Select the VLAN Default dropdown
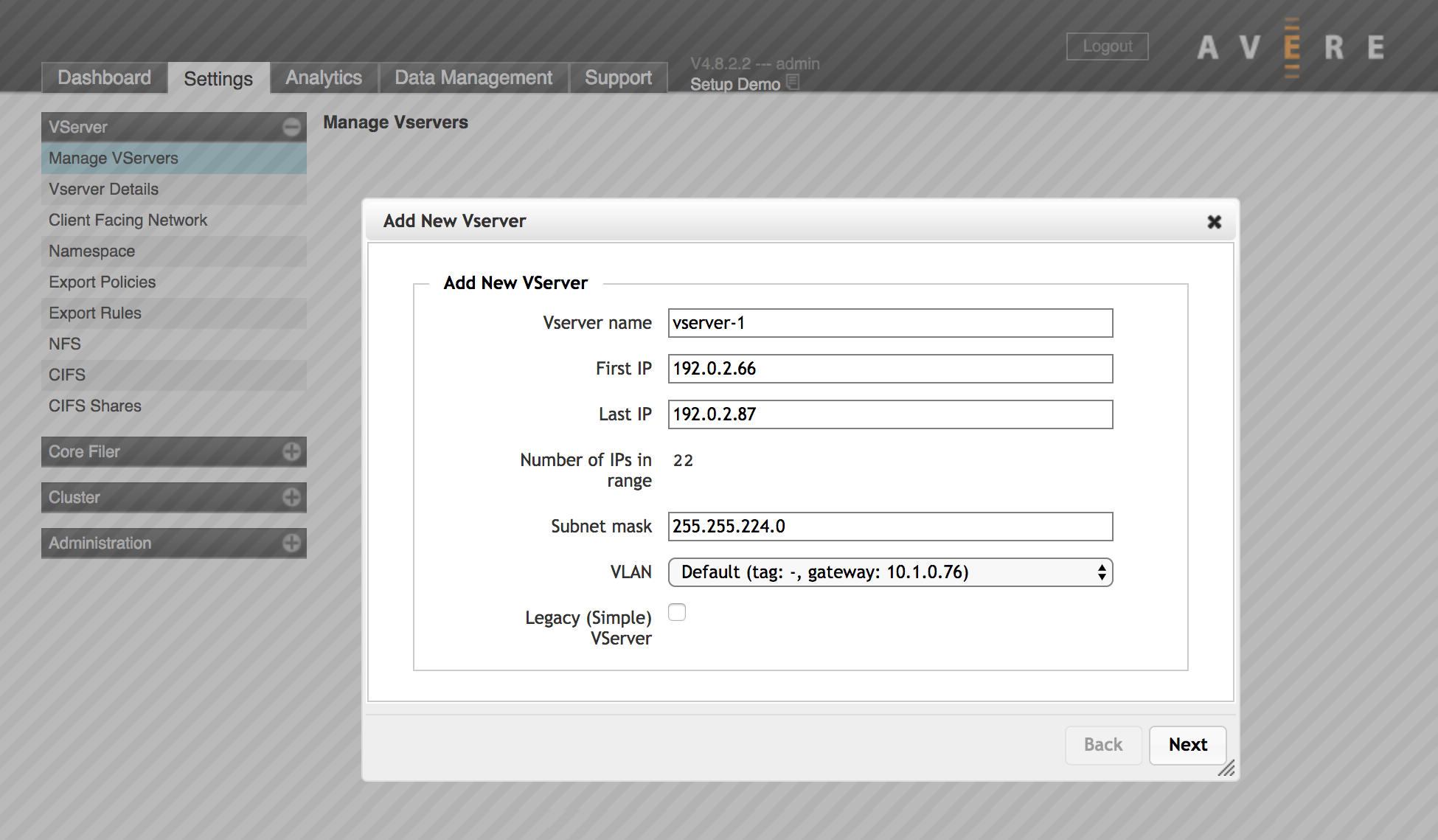The height and width of the screenshot is (840, 1438). (x=890, y=571)
